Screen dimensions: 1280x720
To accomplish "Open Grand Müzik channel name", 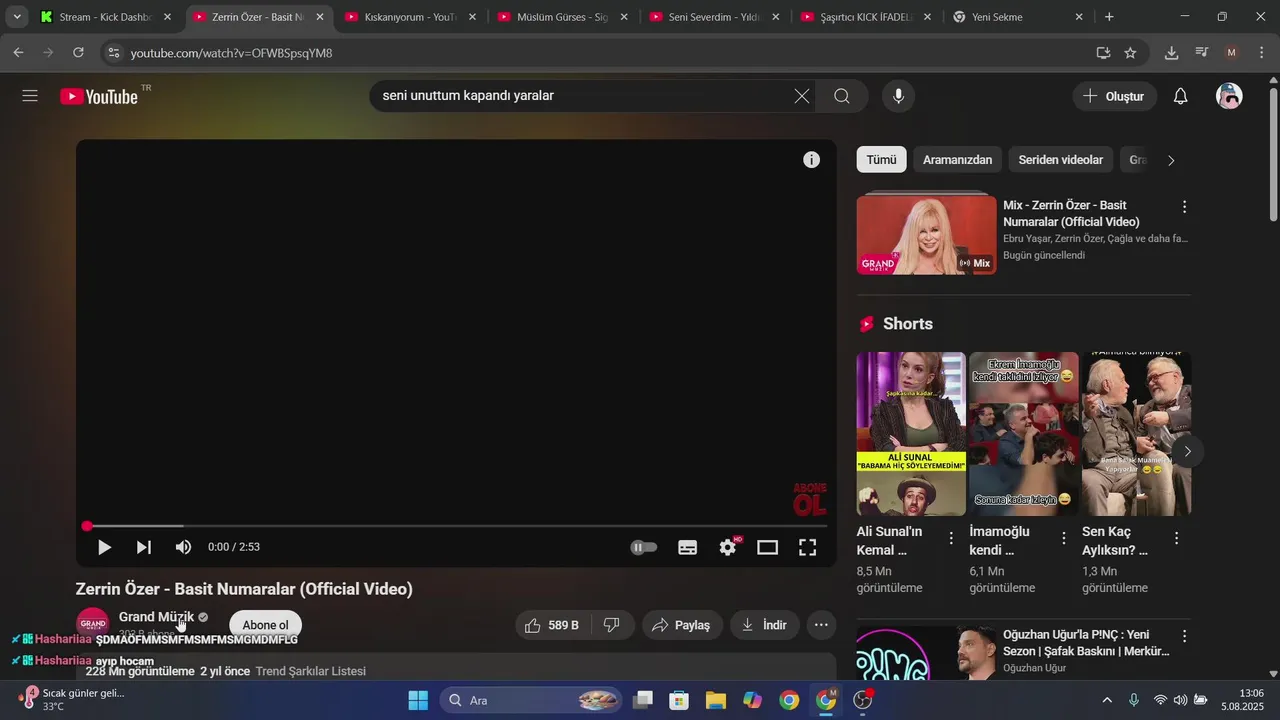I will 156,617.
